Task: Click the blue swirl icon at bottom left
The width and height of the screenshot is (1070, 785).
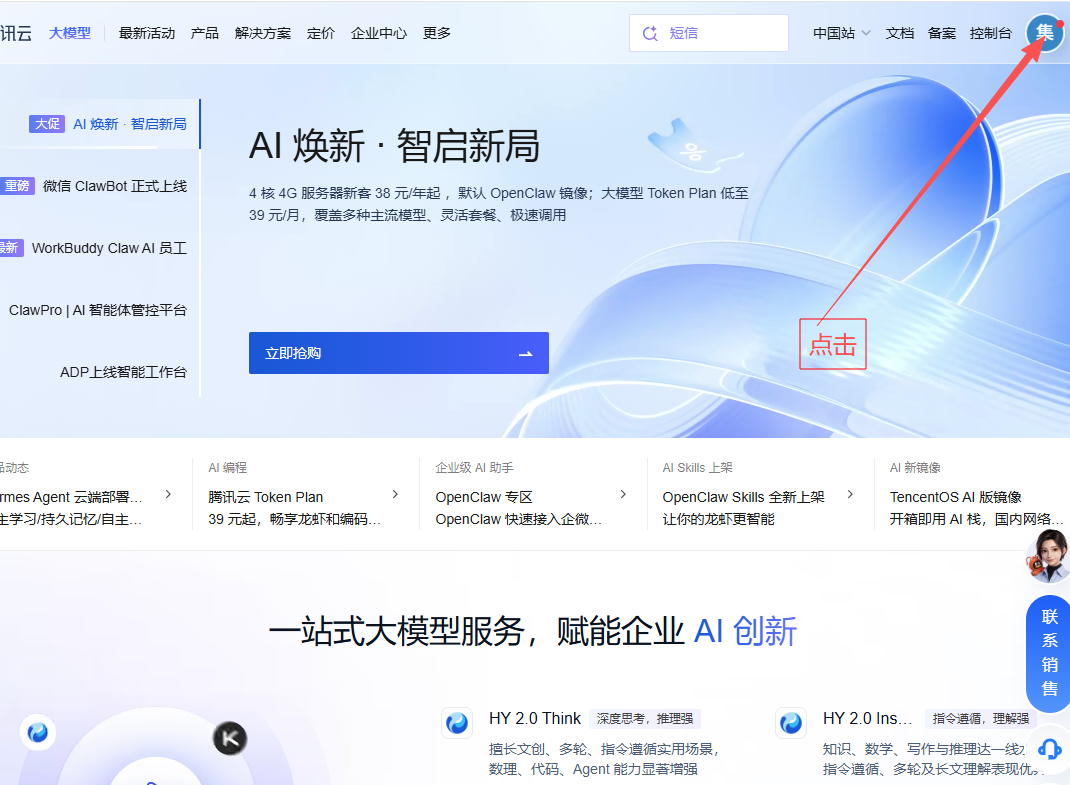Action: click(x=38, y=733)
